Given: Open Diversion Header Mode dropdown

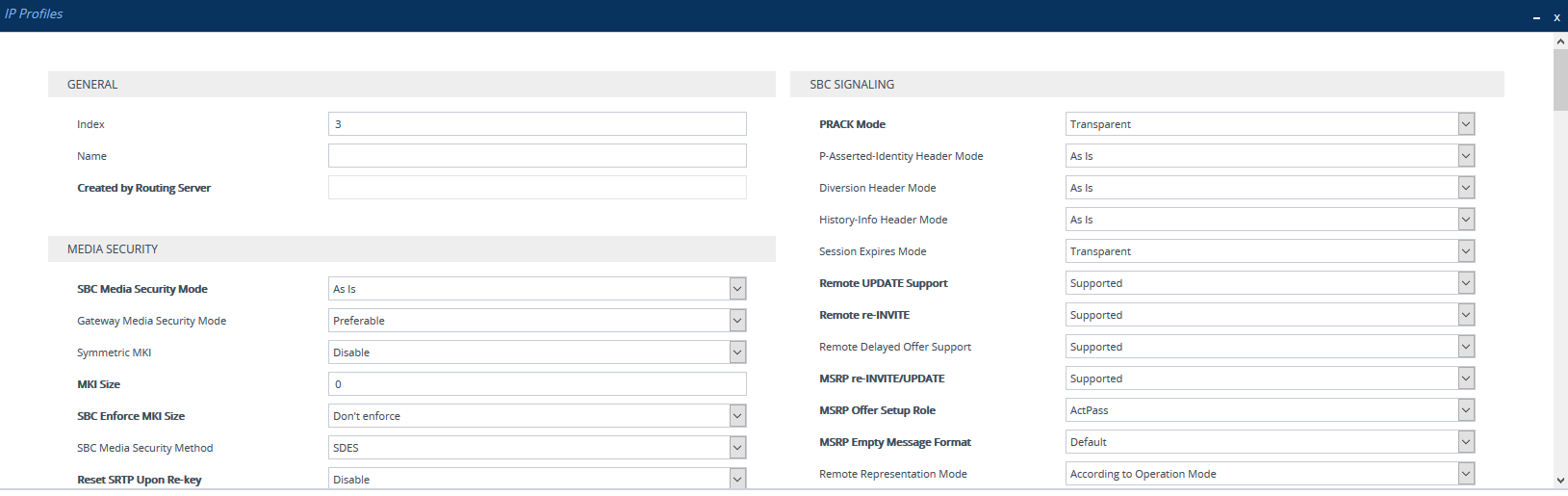Looking at the screenshot, I should [x=1269, y=188].
